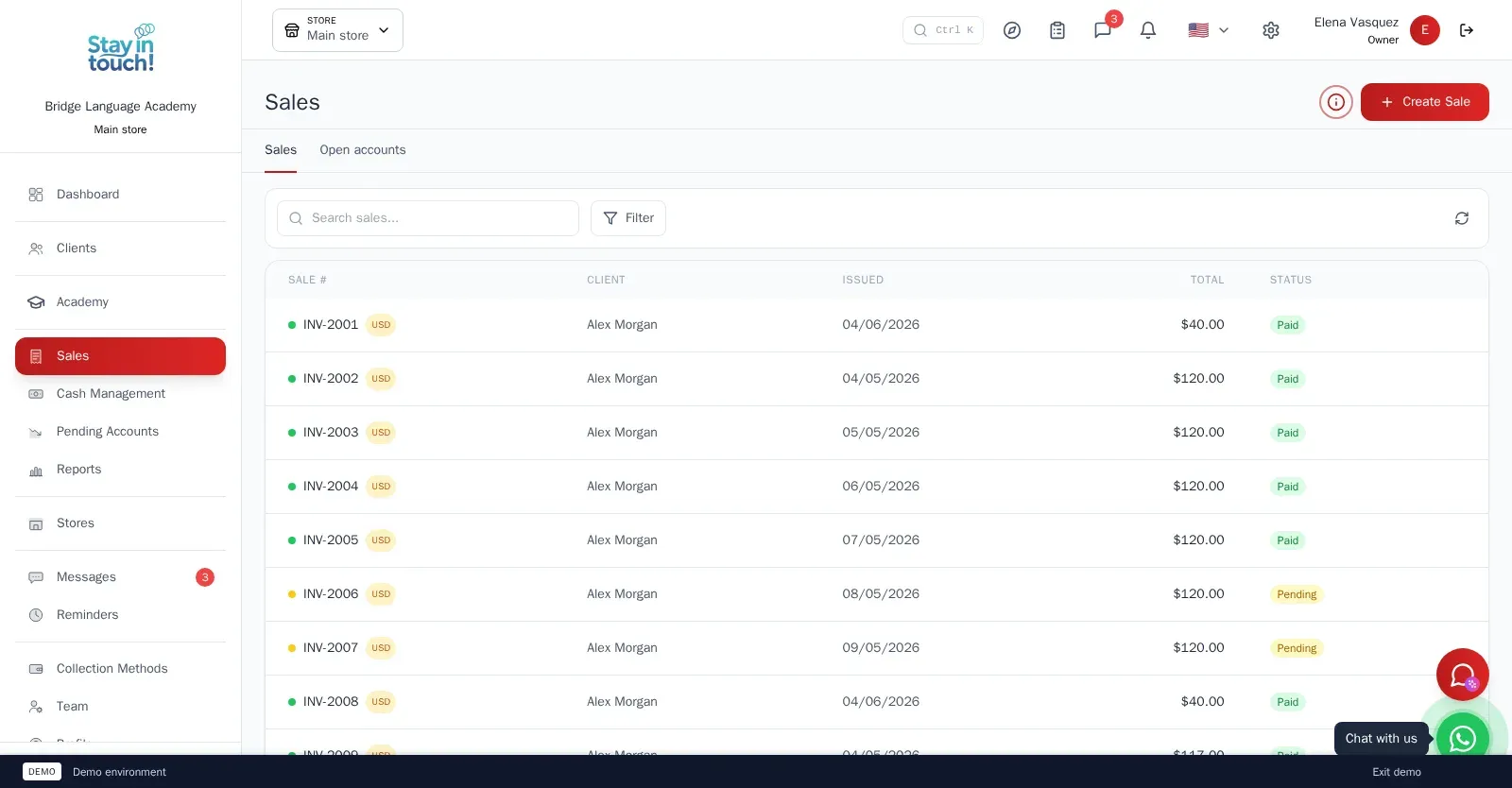Select the Sales tab
Screen dimensions: 1512x788
(281, 150)
